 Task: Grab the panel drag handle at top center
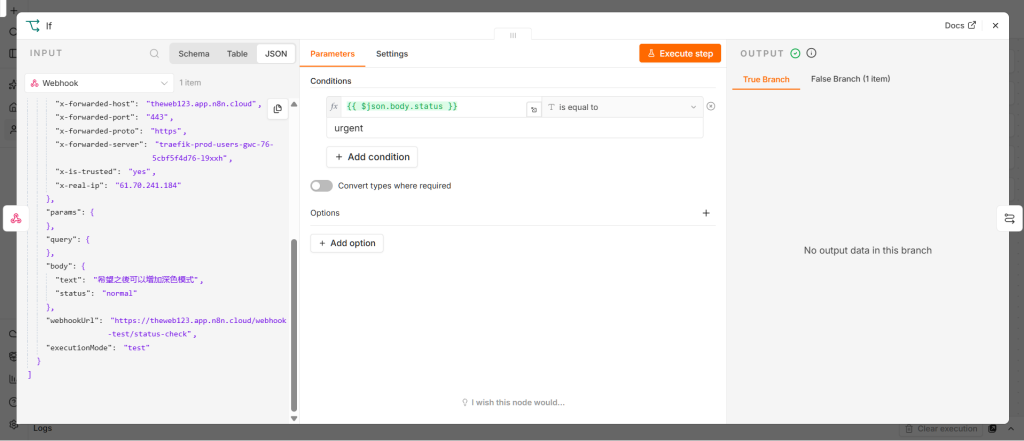(x=513, y=35)
